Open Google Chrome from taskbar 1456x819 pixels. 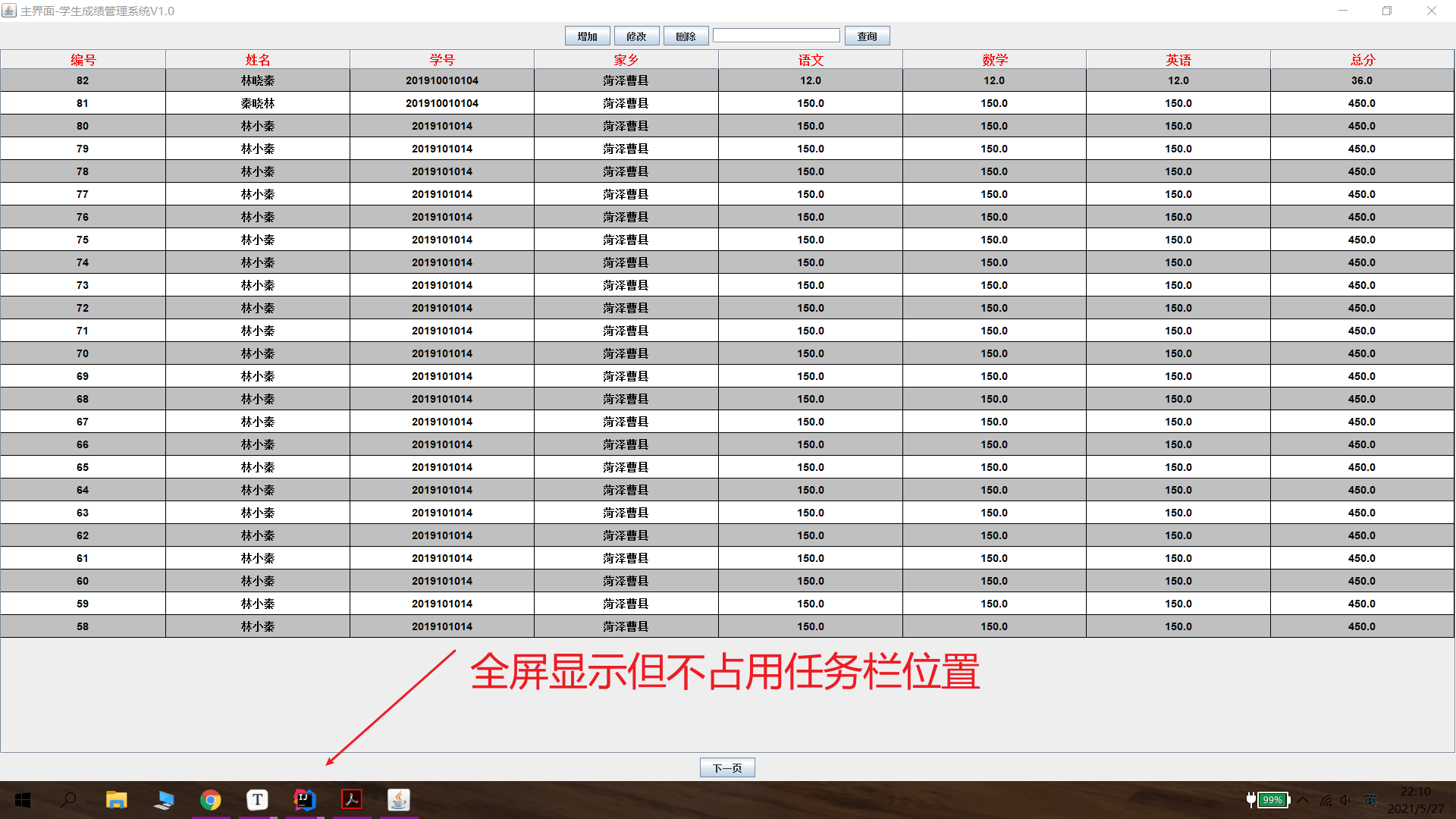[210, 800]
